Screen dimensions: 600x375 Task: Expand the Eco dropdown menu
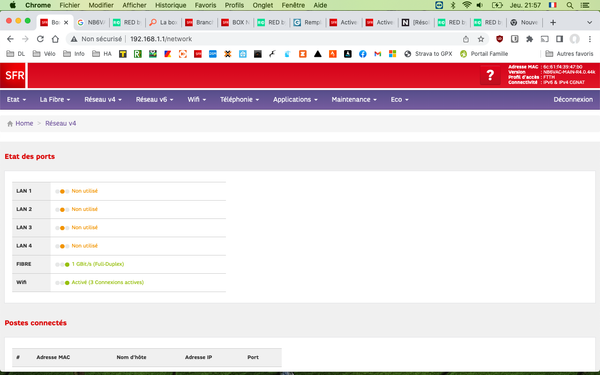(399, 99)
